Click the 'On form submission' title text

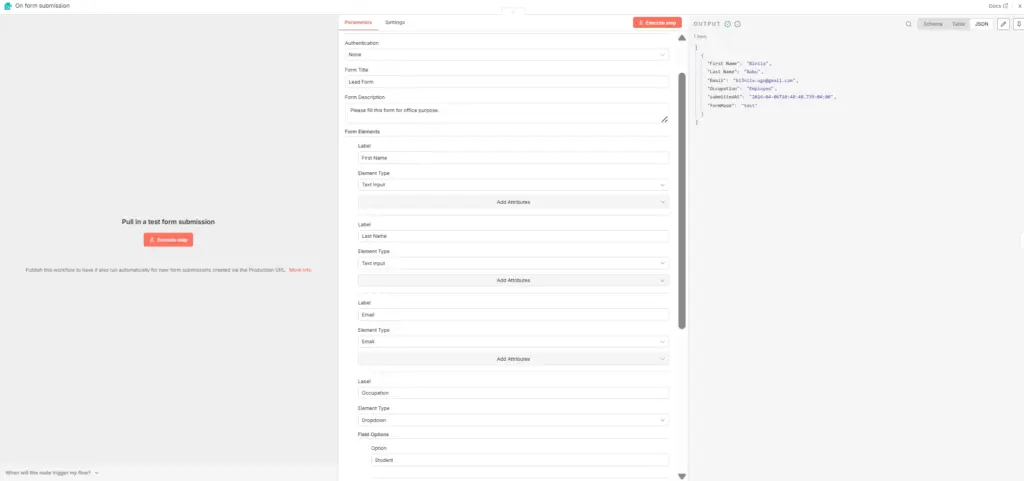point(42,5)
